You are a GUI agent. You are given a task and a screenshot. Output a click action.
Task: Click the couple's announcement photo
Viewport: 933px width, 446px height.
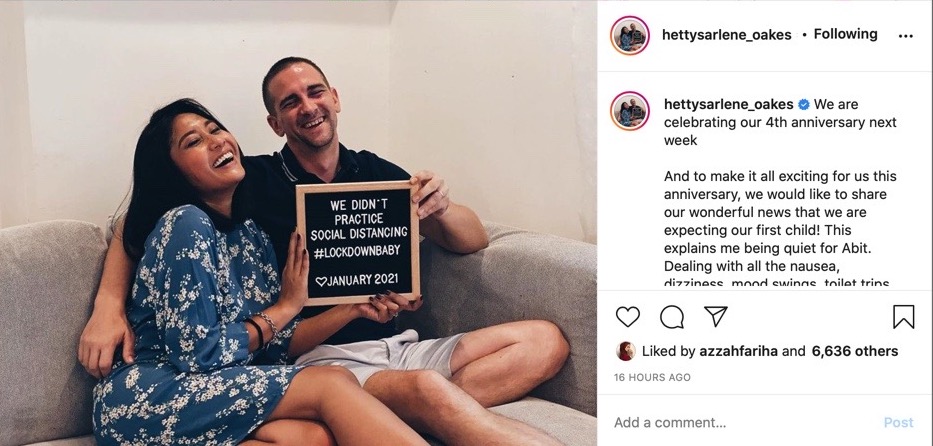[x=298, y=223]
